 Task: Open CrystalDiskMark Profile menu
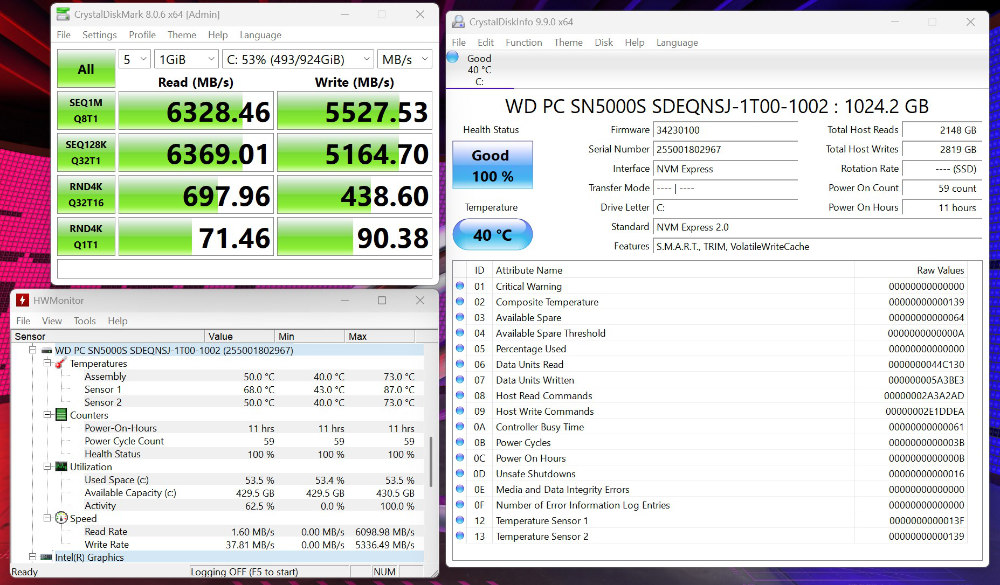pyautogui.click(x=142, y=34)
